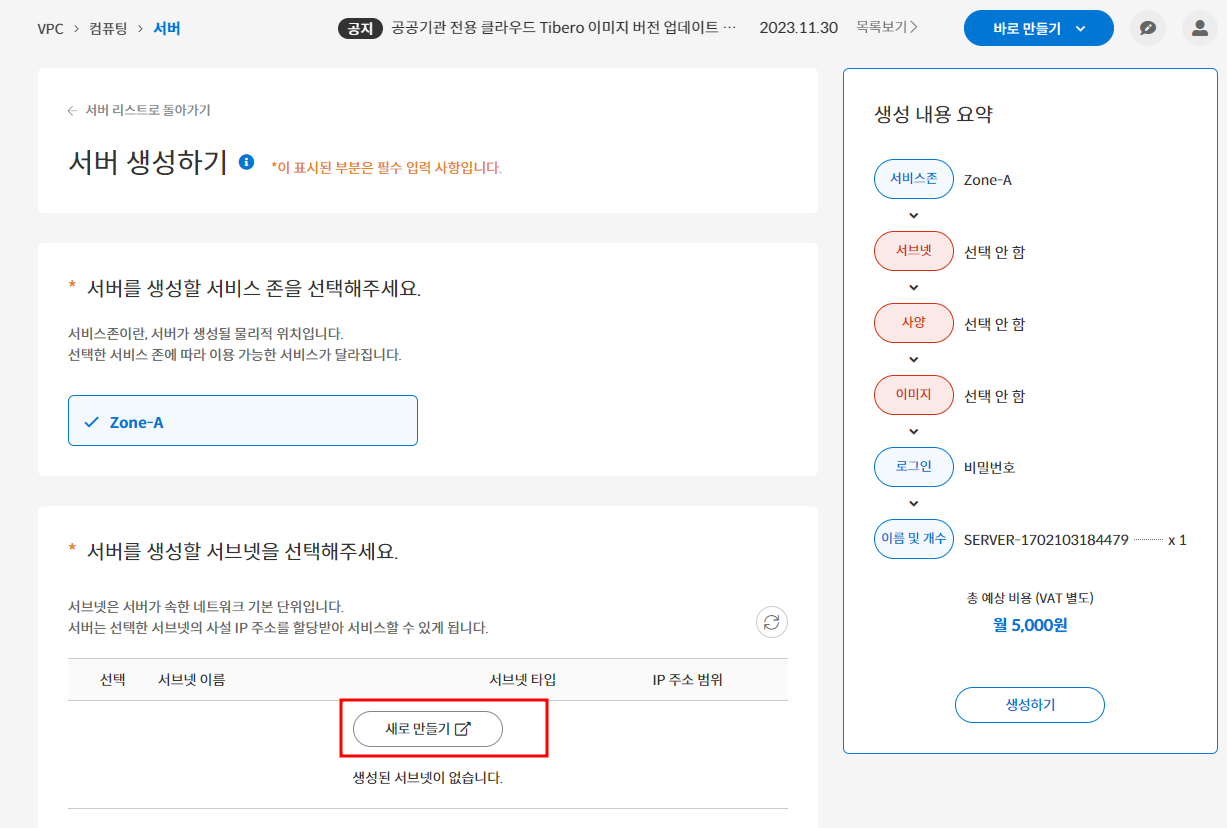Click the 공지 notice badge

pos(360,28)
